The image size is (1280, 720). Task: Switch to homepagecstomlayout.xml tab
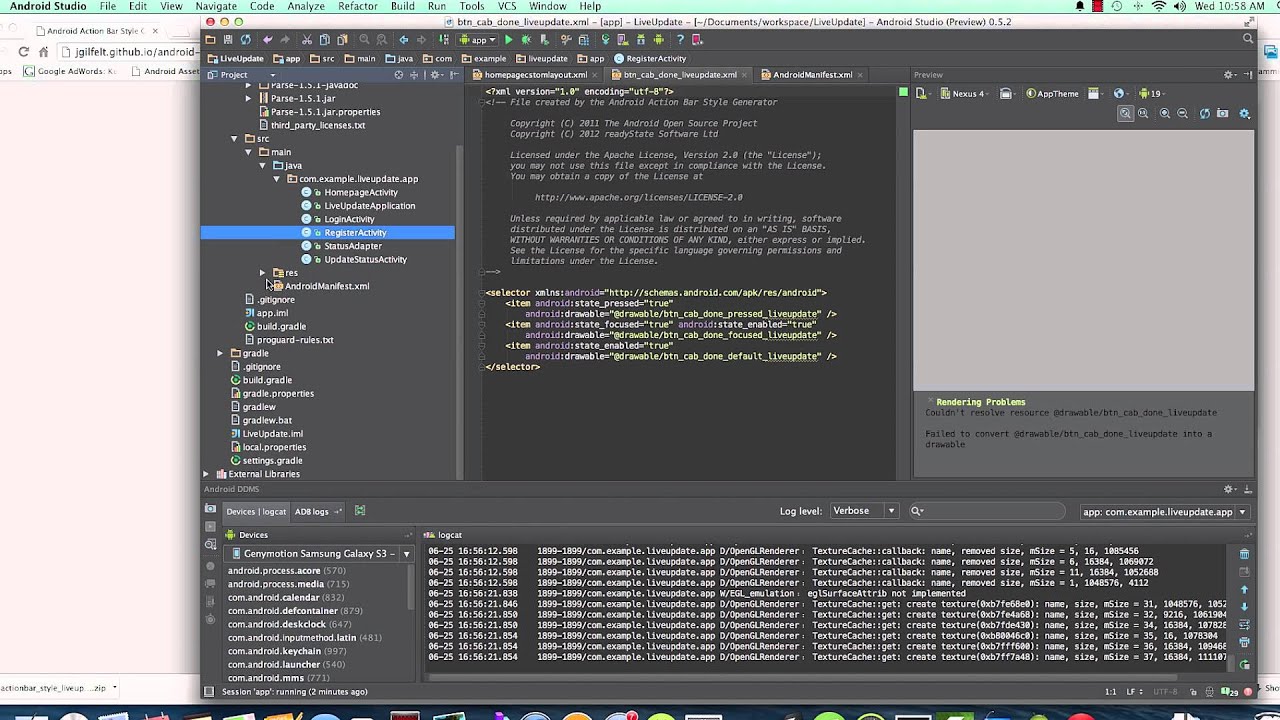pos(536,74)
